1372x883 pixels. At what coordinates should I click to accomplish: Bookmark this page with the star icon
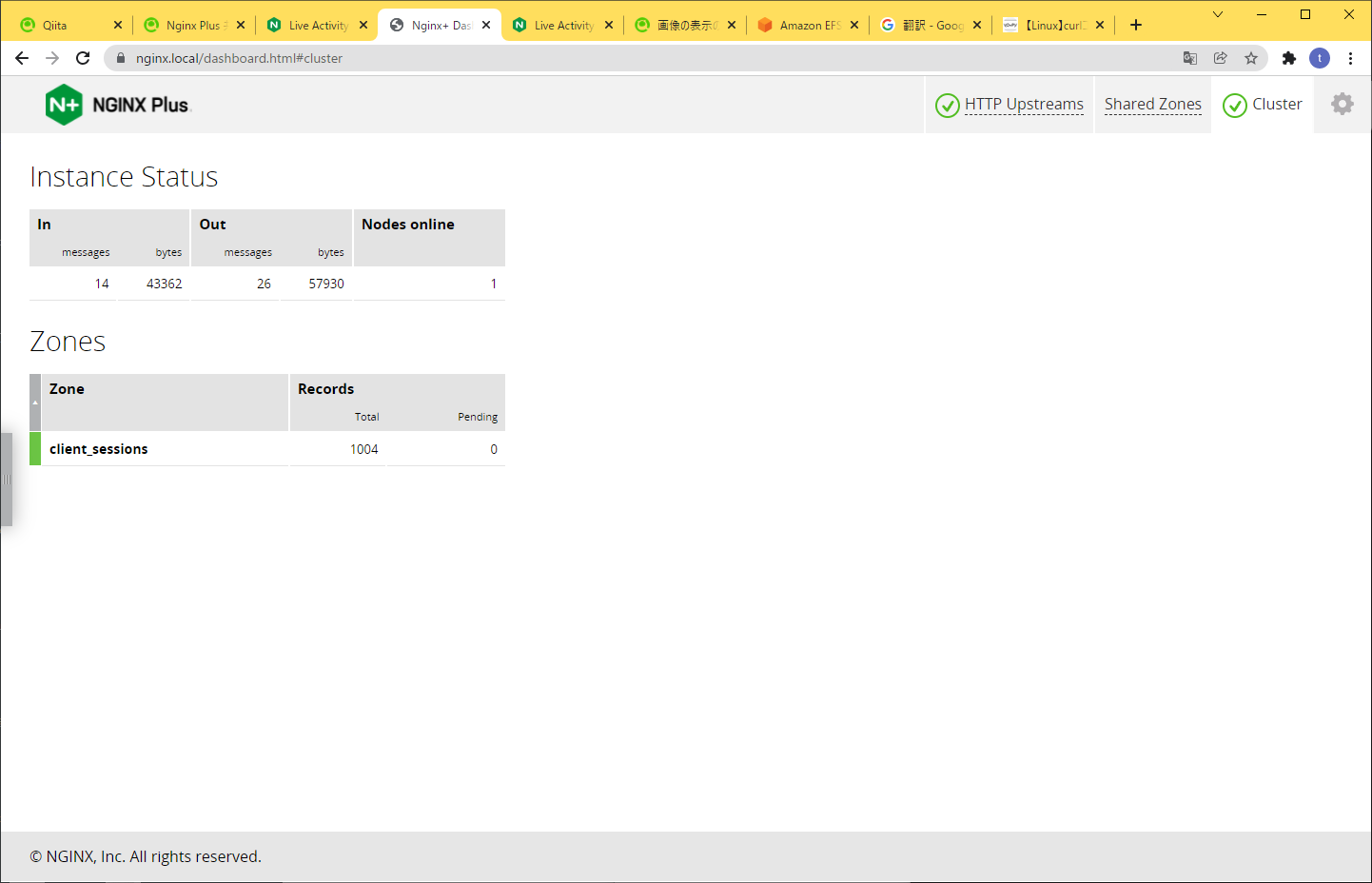click(1251, 58)
